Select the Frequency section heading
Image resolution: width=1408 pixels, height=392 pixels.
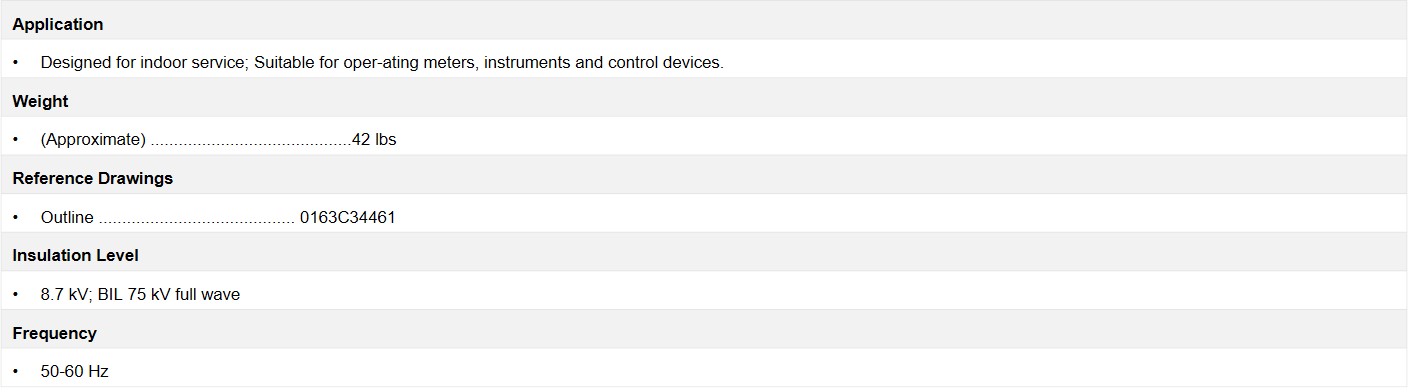point(55,333)
